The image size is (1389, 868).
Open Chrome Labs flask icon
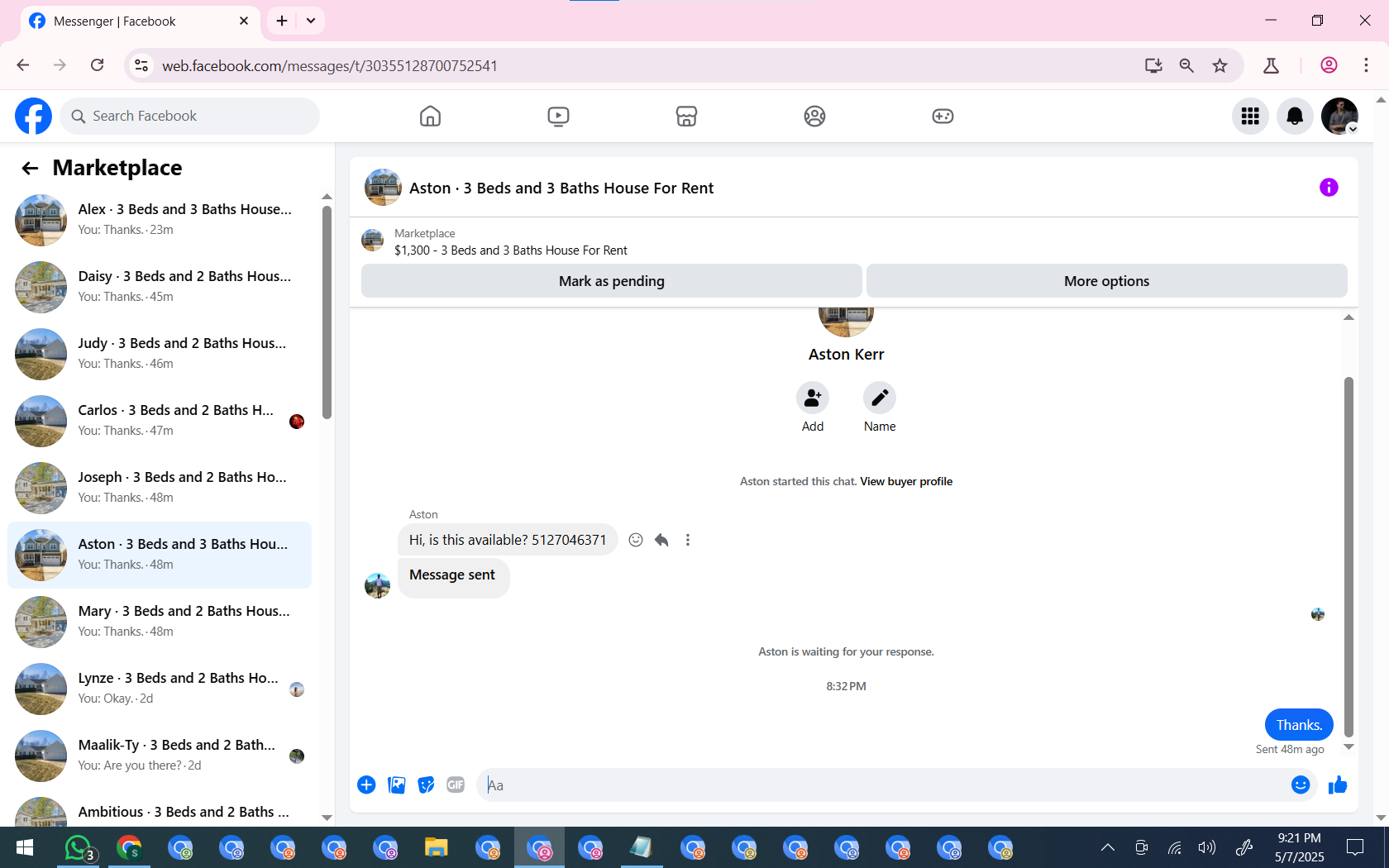(x=1271, y=65)
